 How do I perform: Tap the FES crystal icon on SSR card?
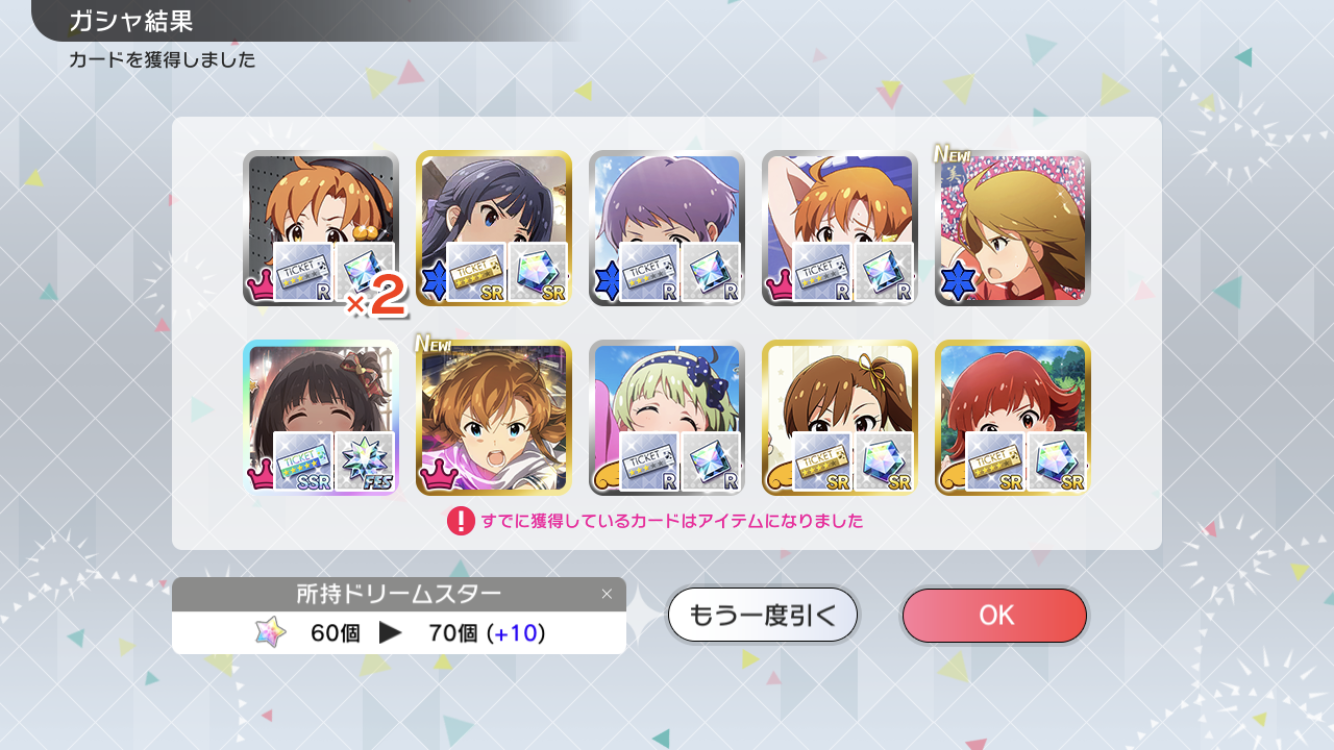point(365,461)
